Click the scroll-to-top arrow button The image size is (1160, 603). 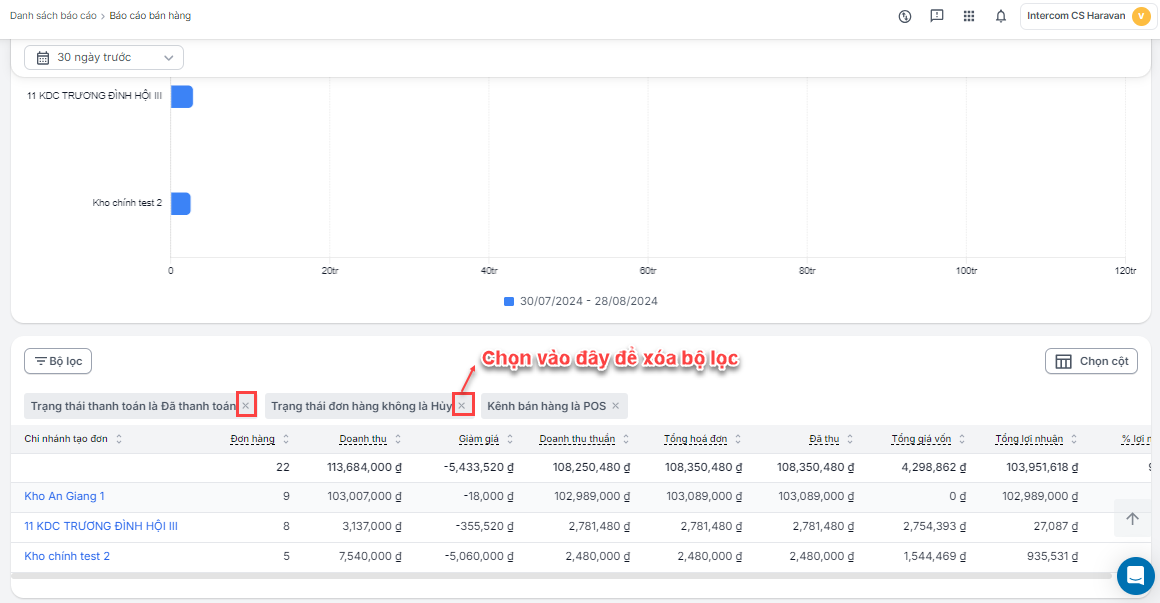click(x=1132, y=518)
